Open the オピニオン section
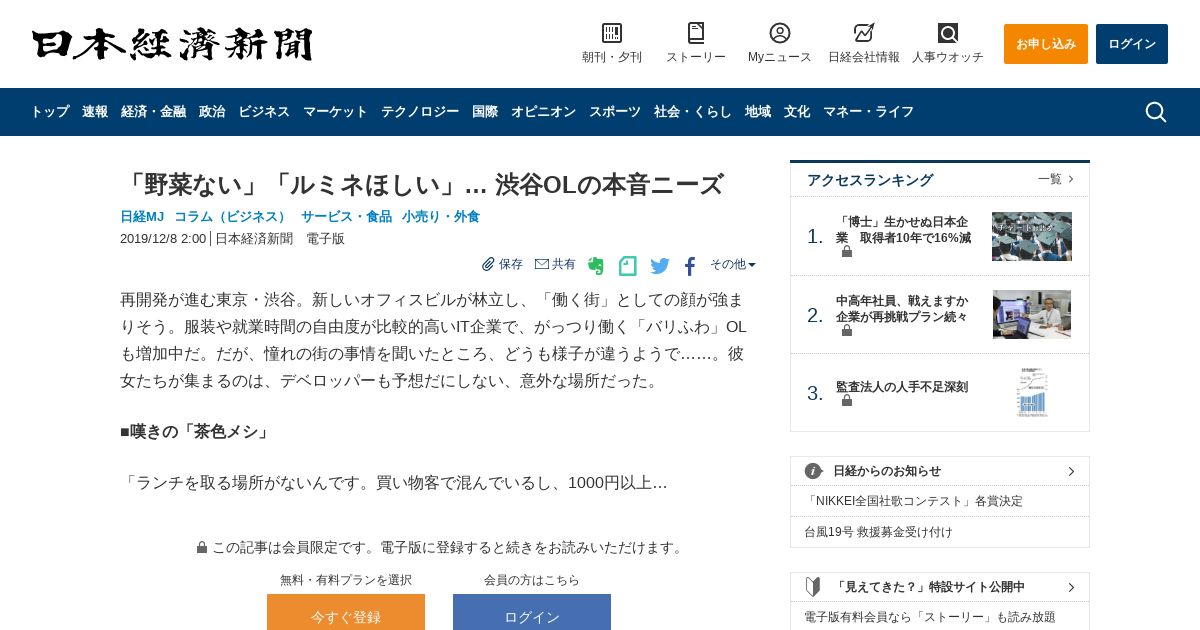This screenshot has height=630, width=1200. [543, 112]
